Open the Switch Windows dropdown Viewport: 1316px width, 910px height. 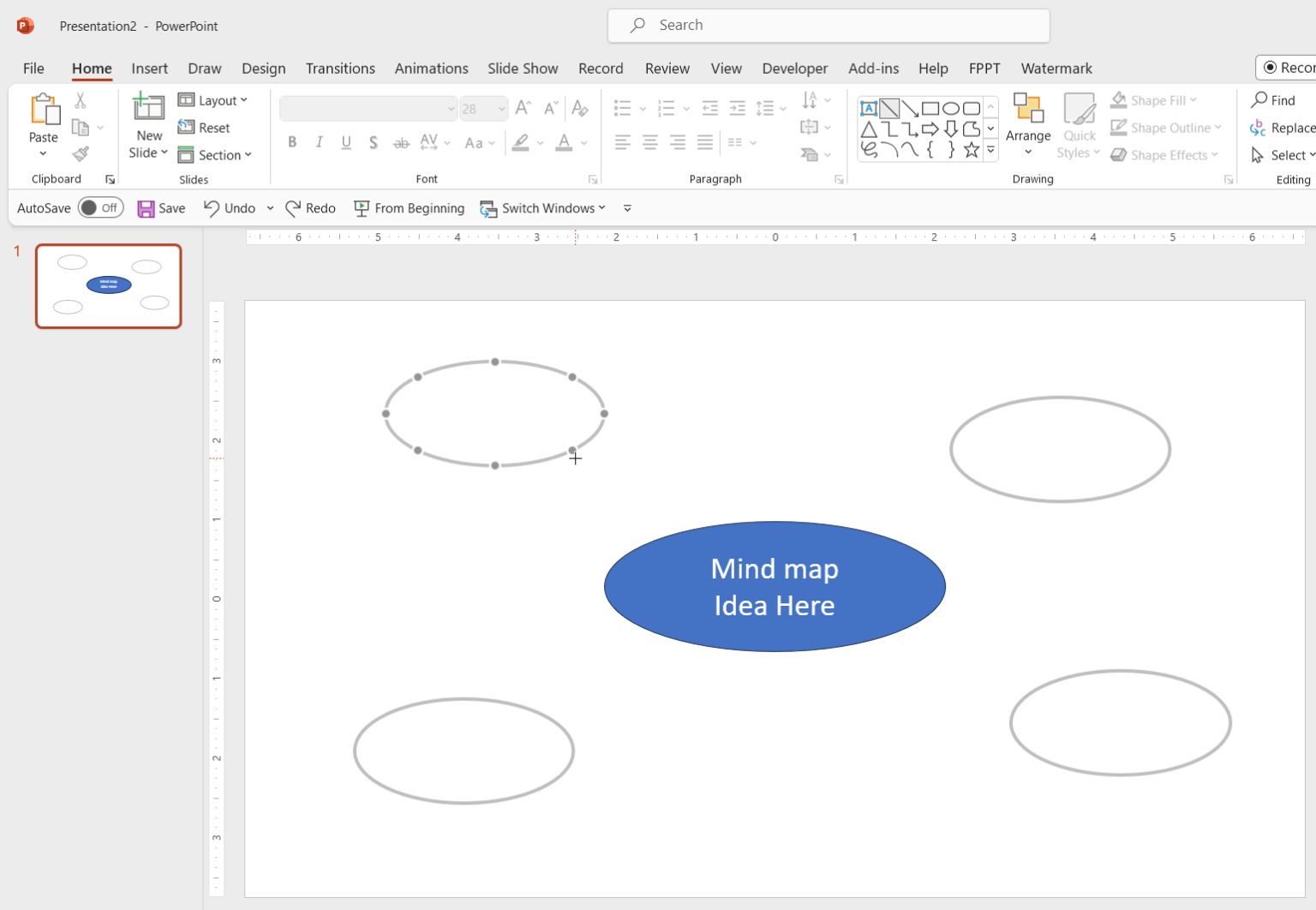click(x=603, y=207)
